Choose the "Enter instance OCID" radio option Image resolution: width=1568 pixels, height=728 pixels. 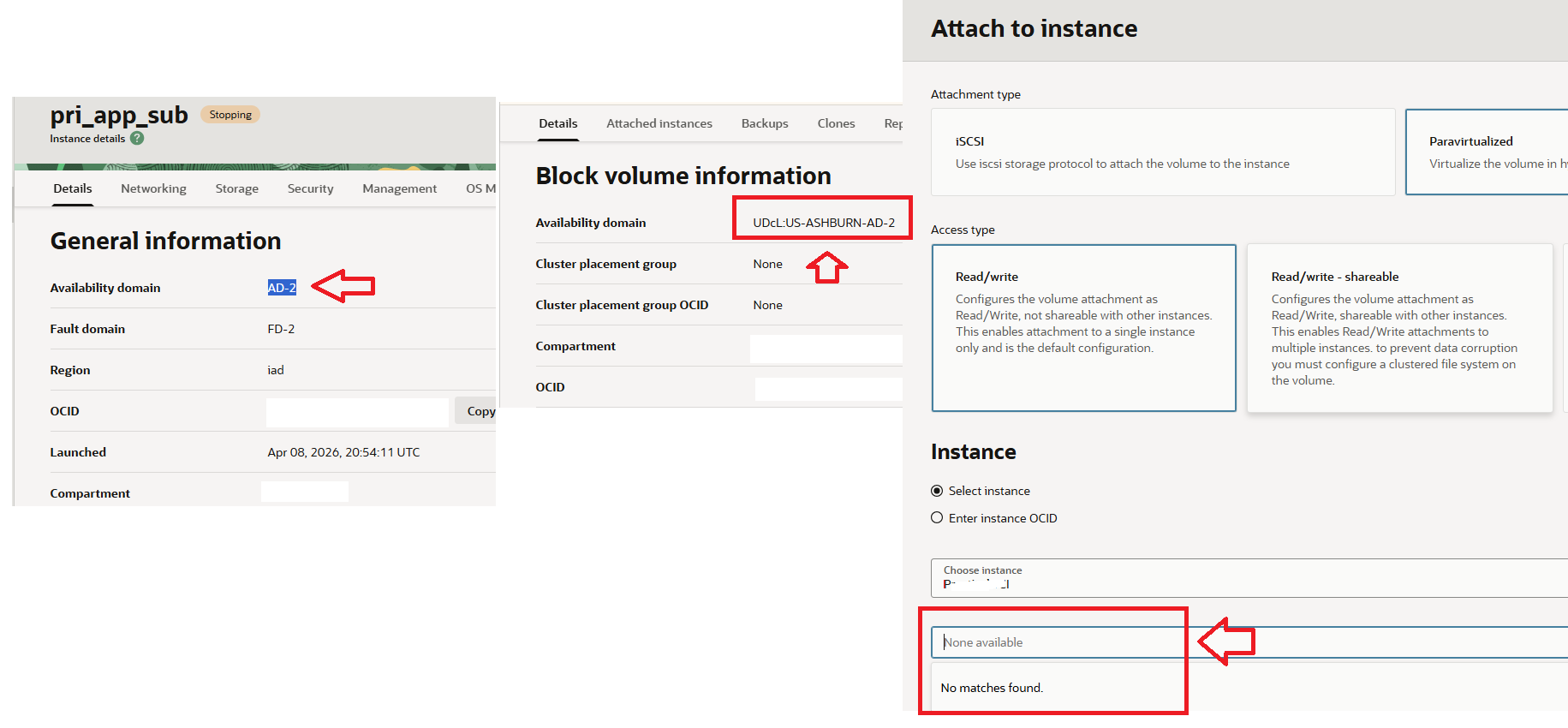tap(937, 518)
